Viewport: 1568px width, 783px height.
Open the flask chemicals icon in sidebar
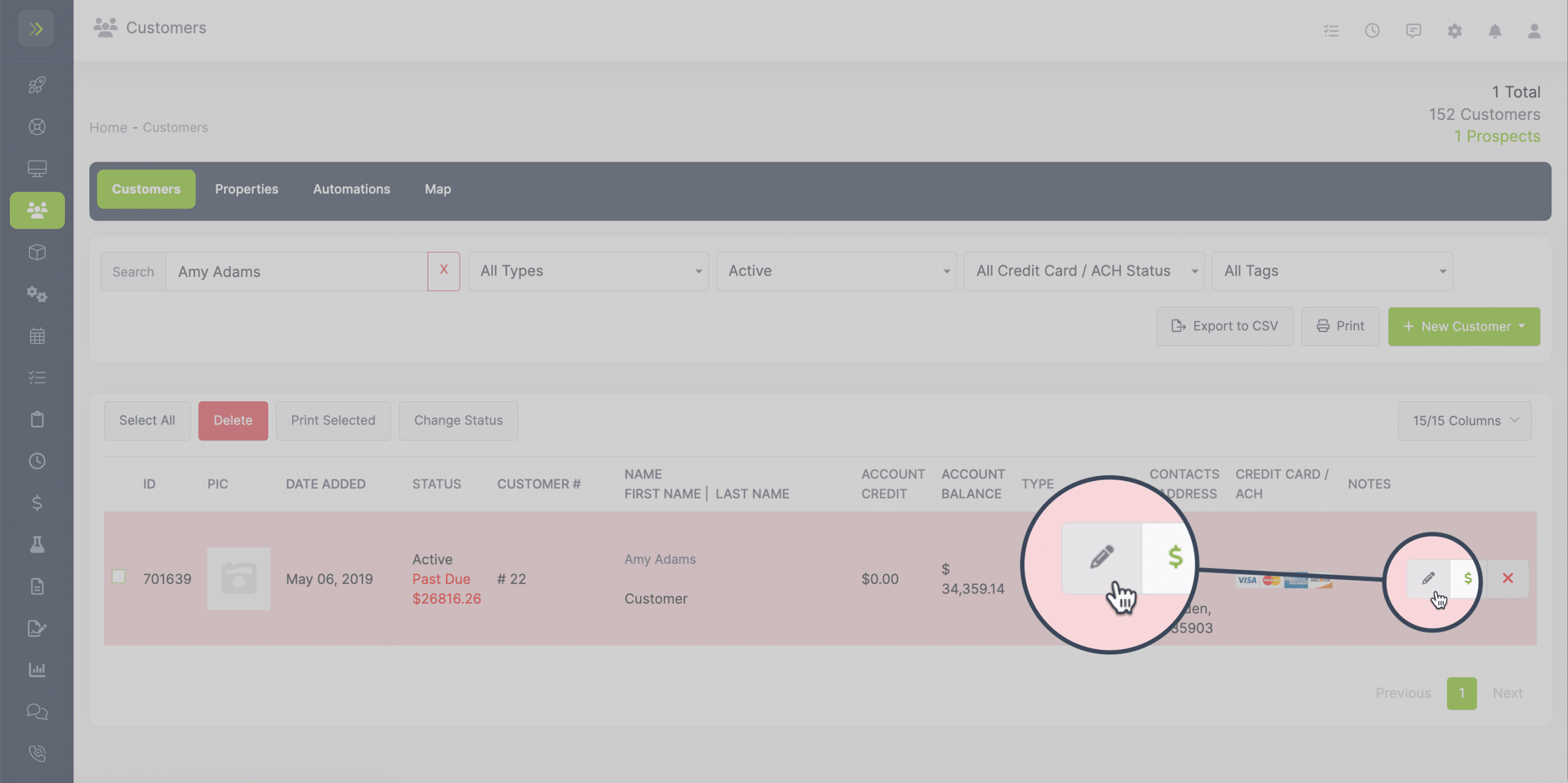click(x=37, y=545)
